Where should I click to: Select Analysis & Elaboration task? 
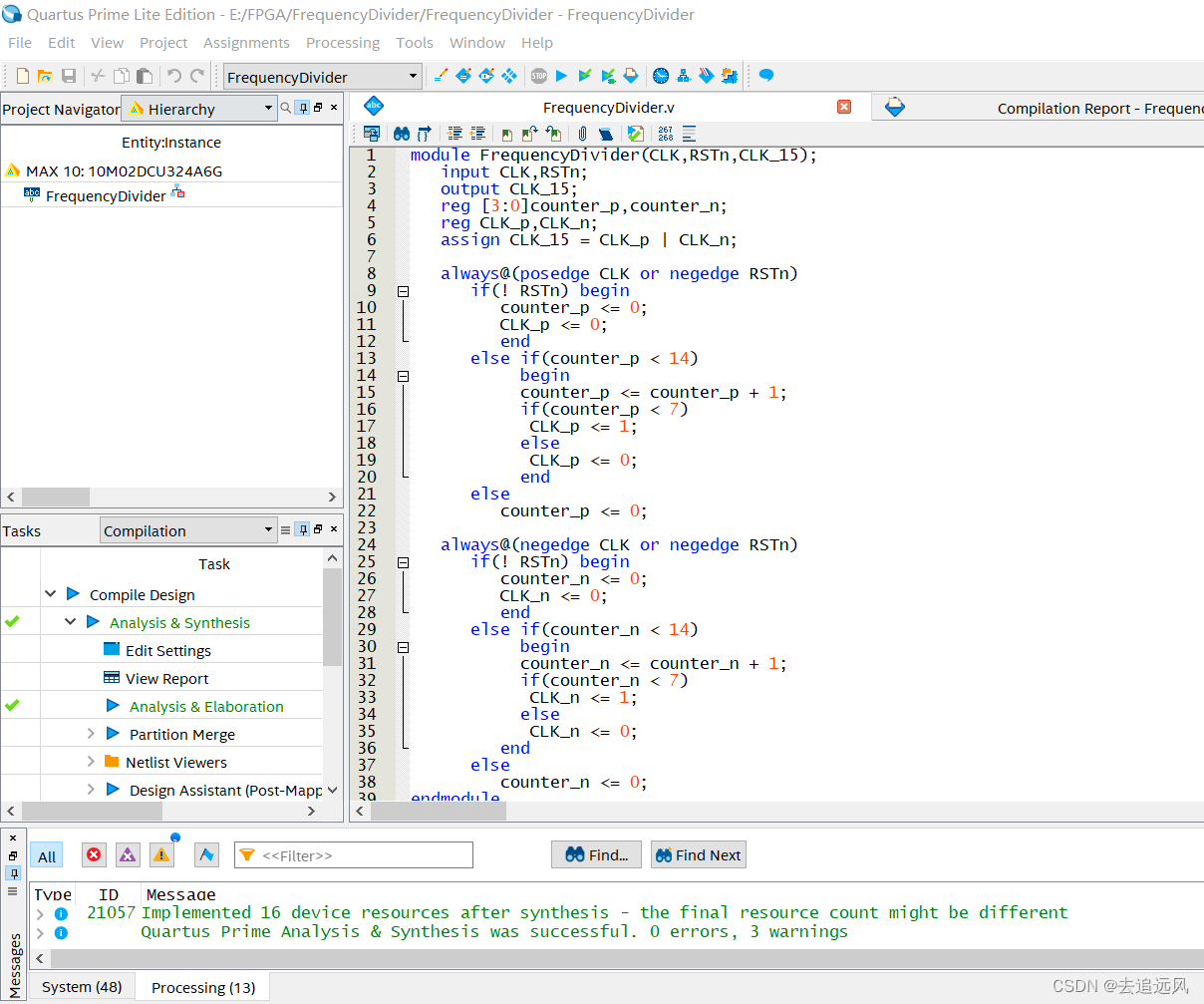click(206, 706)
